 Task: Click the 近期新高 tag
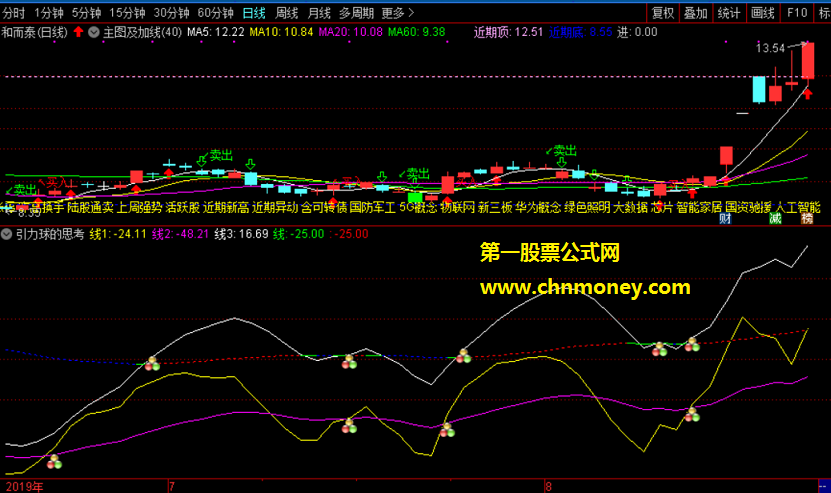(x=226, y=207)
